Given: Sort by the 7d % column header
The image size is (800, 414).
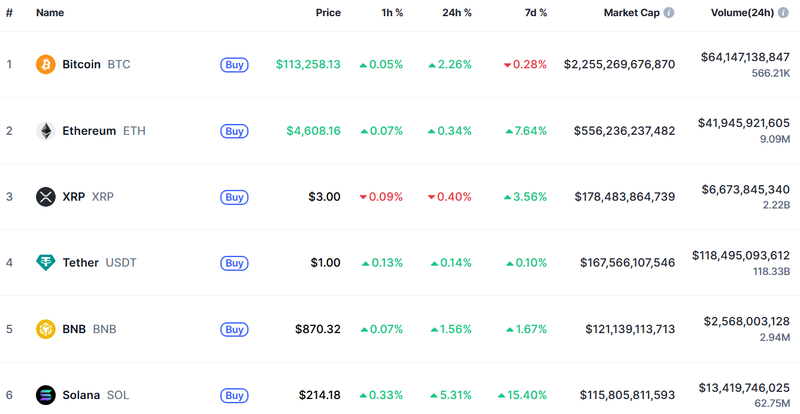Looking at the screenshot, I should click(536, 13).
